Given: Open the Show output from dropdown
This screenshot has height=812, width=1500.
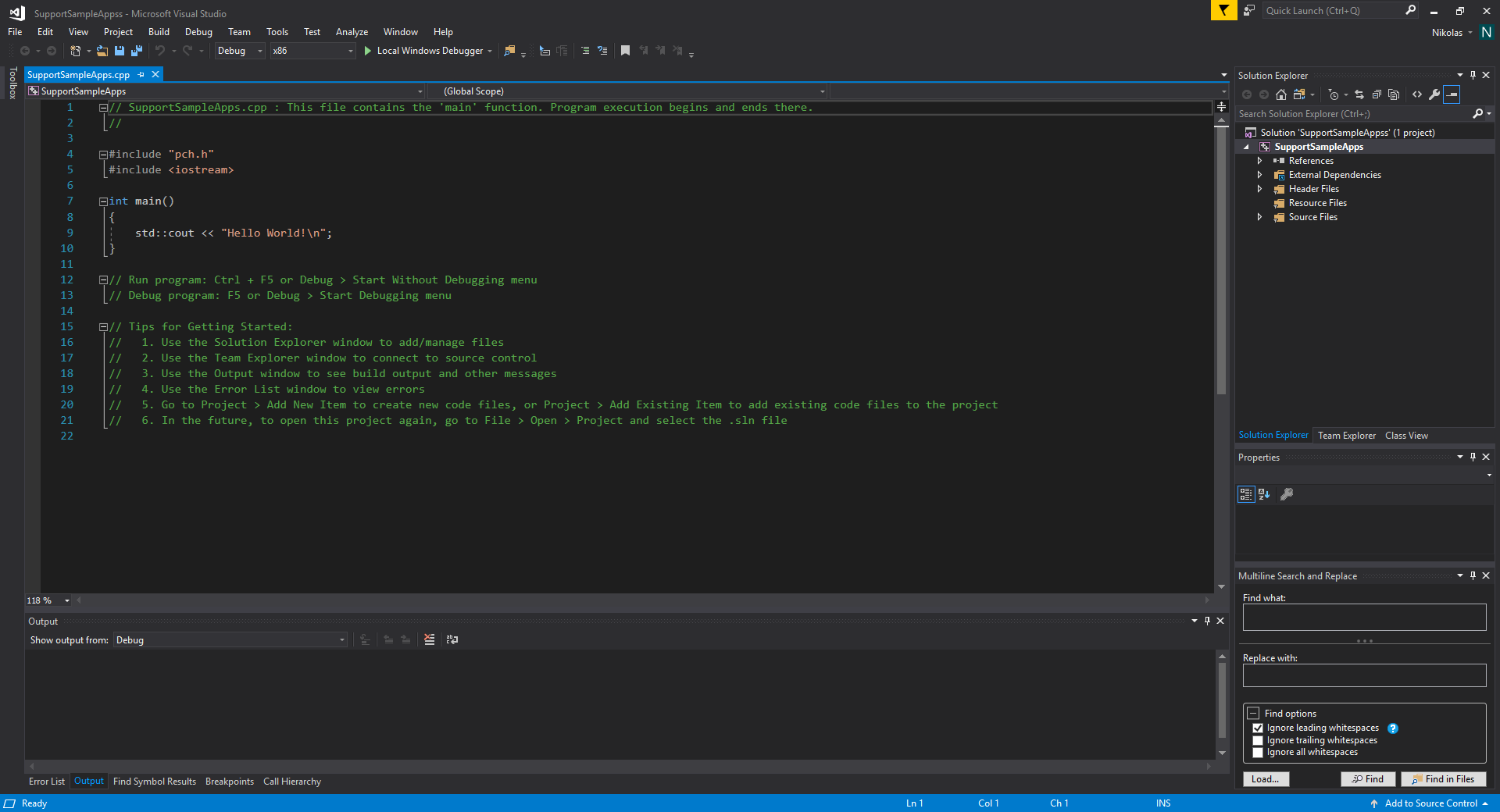Looking at the screenshot, I should click(x=230, y=639).
